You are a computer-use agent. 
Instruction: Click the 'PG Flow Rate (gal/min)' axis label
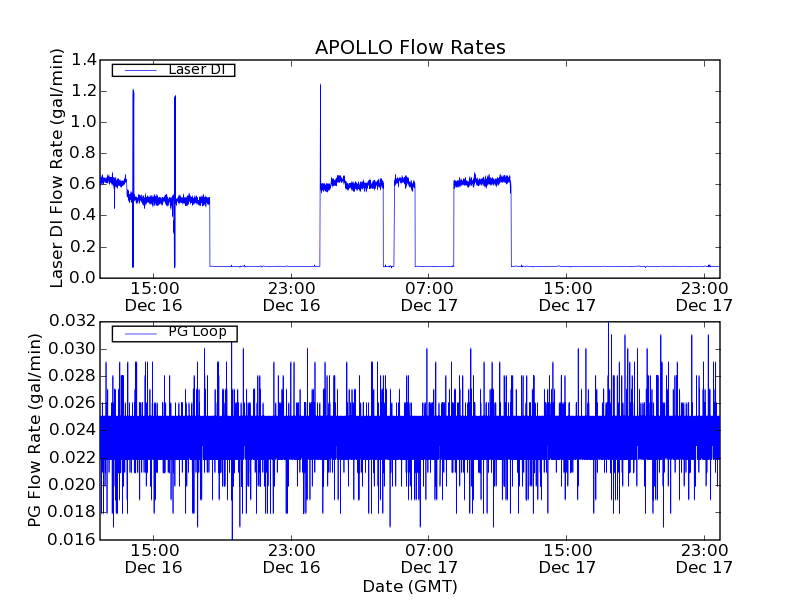coord(34,430)
